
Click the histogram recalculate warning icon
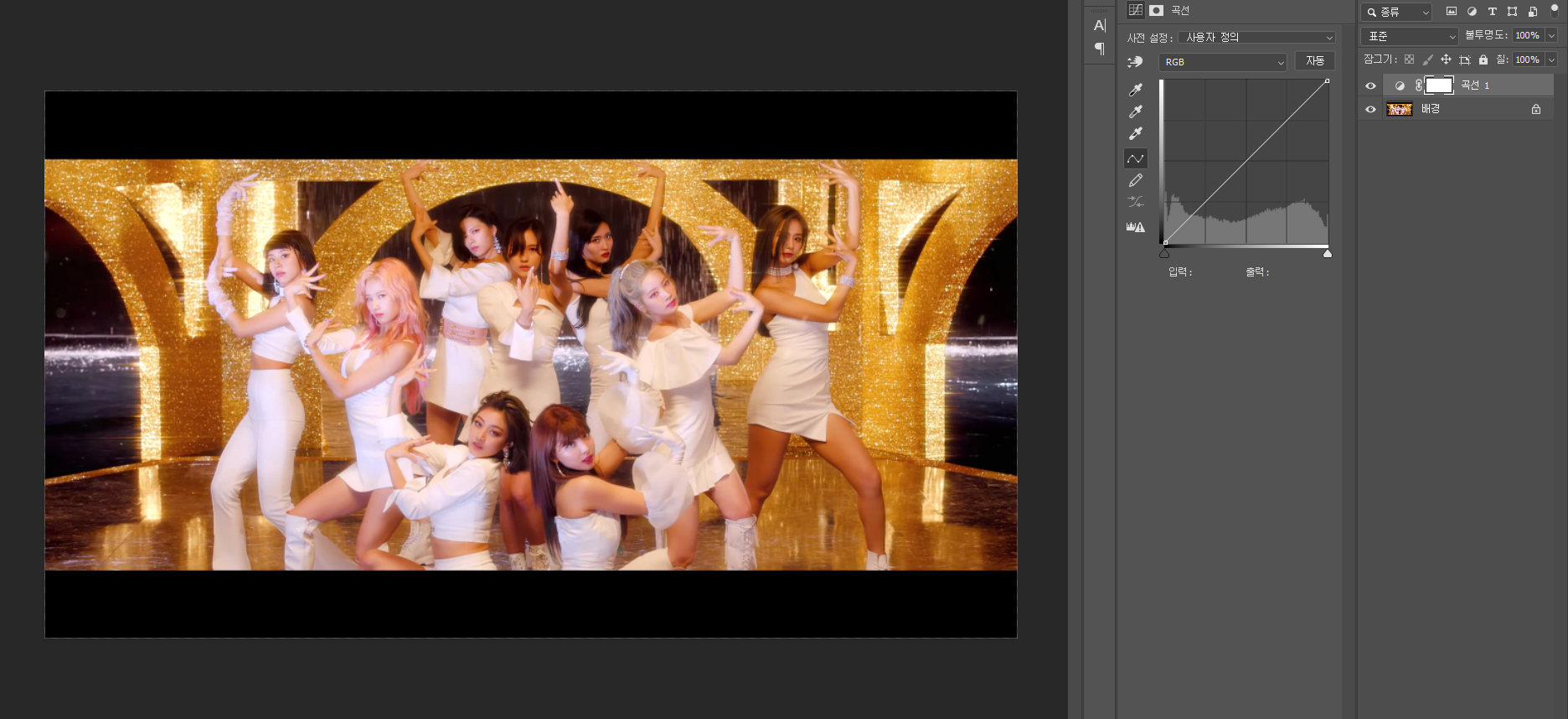[x=1136, y=226]
